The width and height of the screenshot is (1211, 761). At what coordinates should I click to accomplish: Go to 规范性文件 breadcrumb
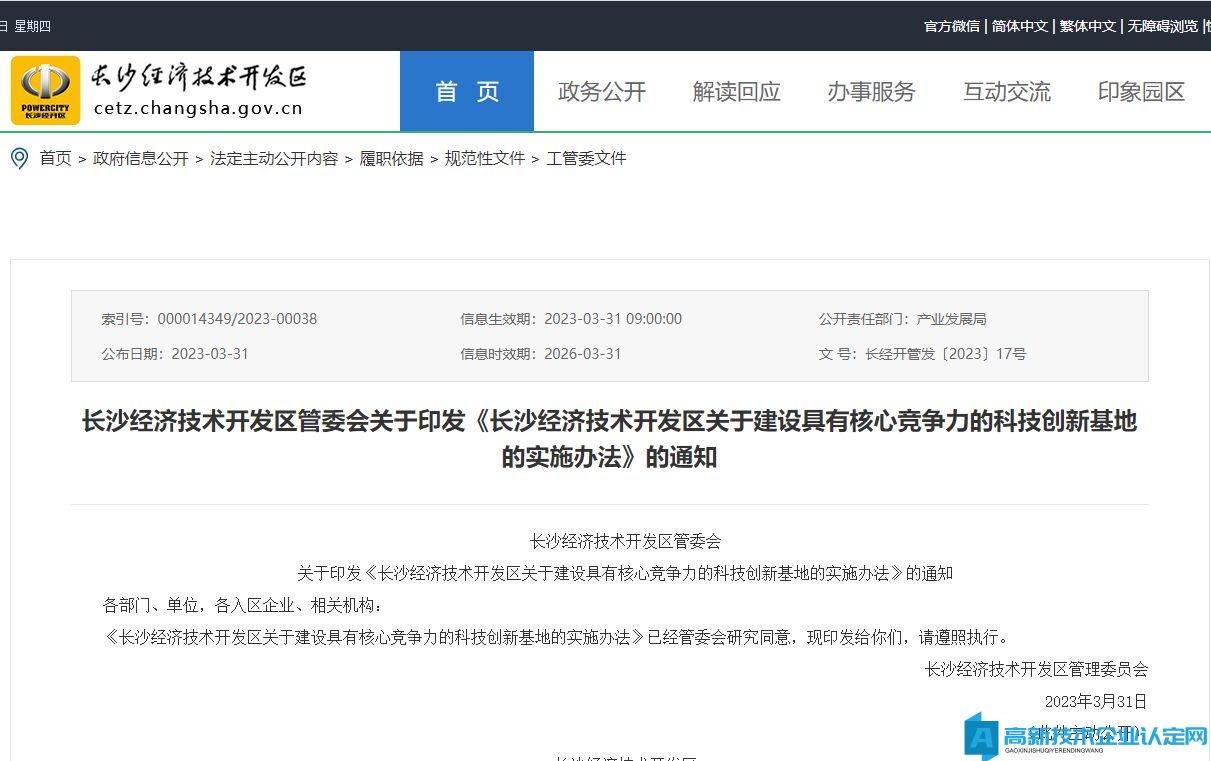[485, 158]
